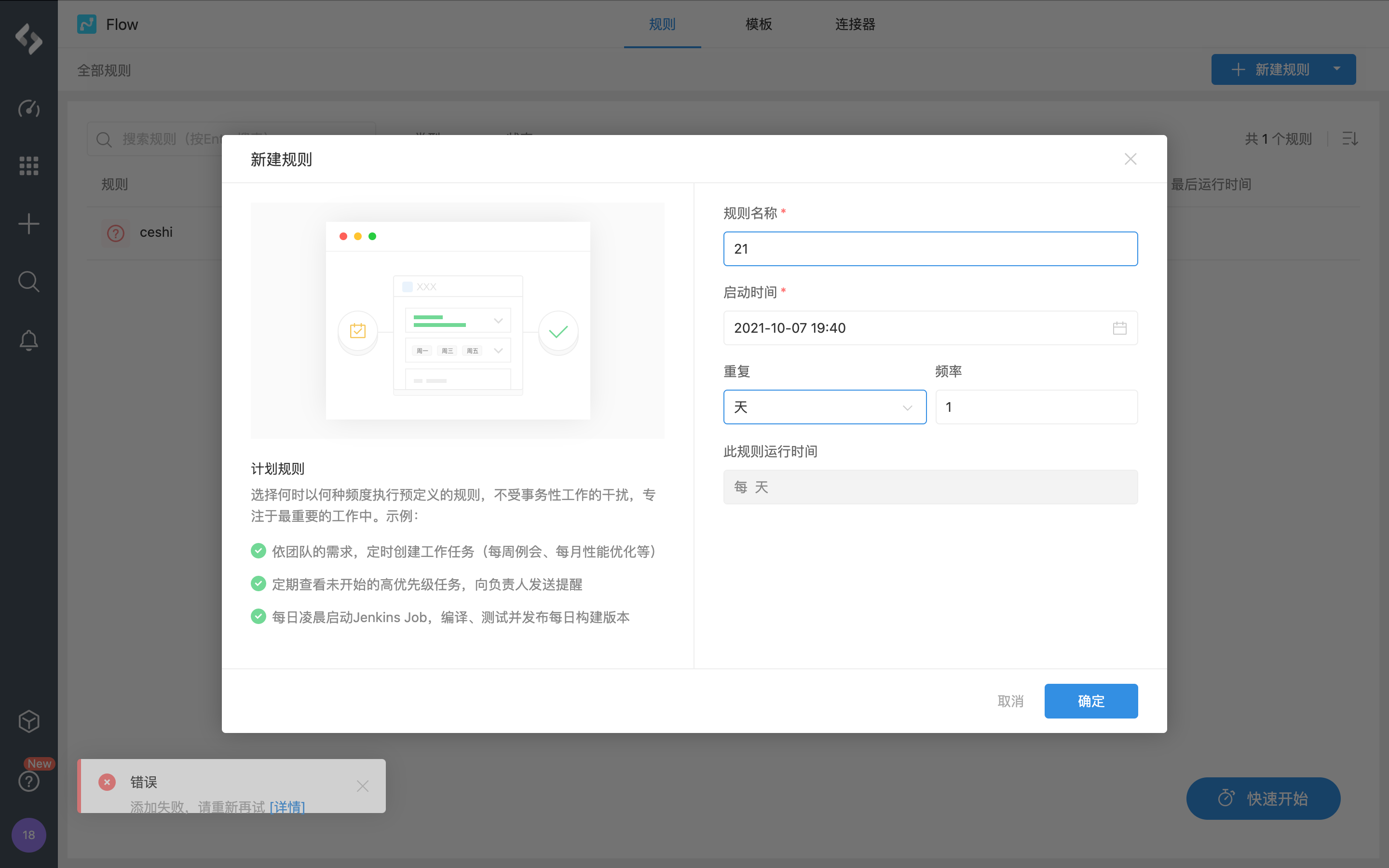
Task: Dismiss the 错误 toast notification
Action: tap(362, 786)
